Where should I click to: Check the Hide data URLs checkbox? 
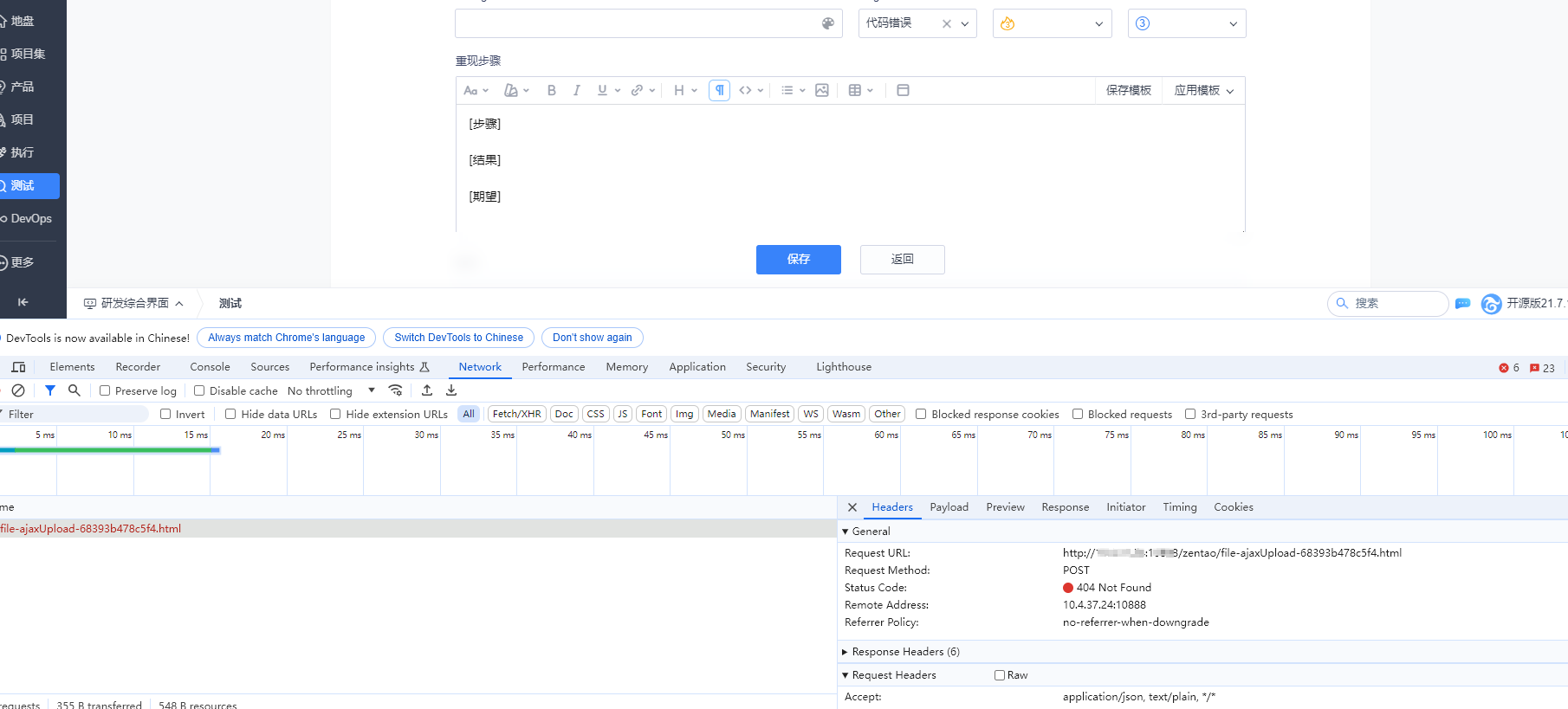(x=230, y=414)
